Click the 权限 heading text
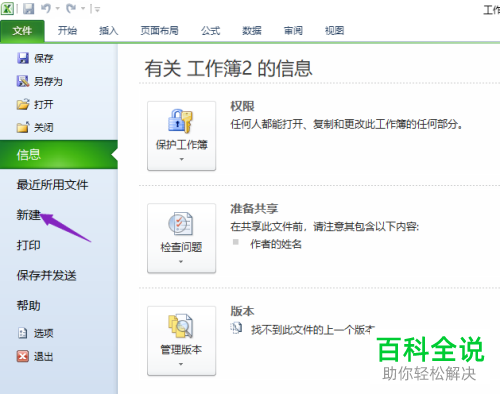This screenshot has height=394, width=500. [242, 106]
